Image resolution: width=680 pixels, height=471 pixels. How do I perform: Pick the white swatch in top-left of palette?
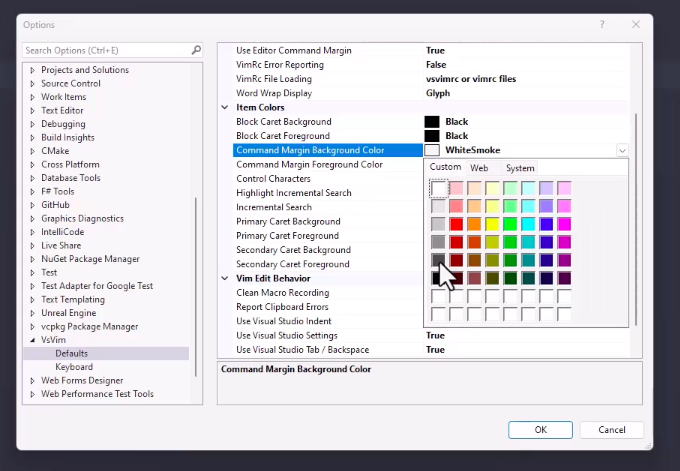(439, 188)
